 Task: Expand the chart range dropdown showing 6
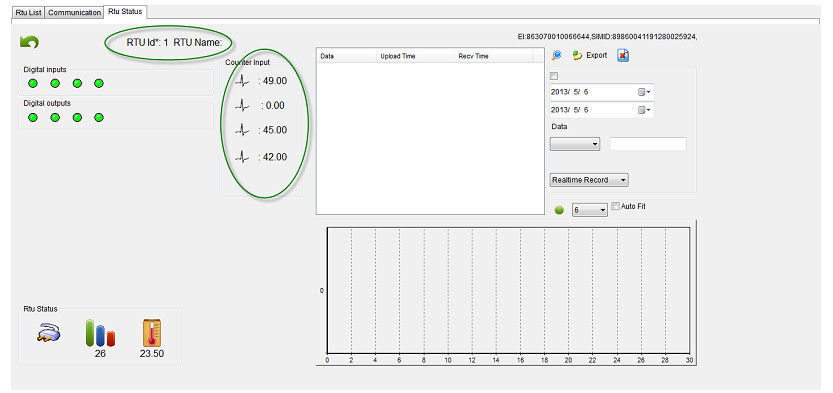pos(590,210)
